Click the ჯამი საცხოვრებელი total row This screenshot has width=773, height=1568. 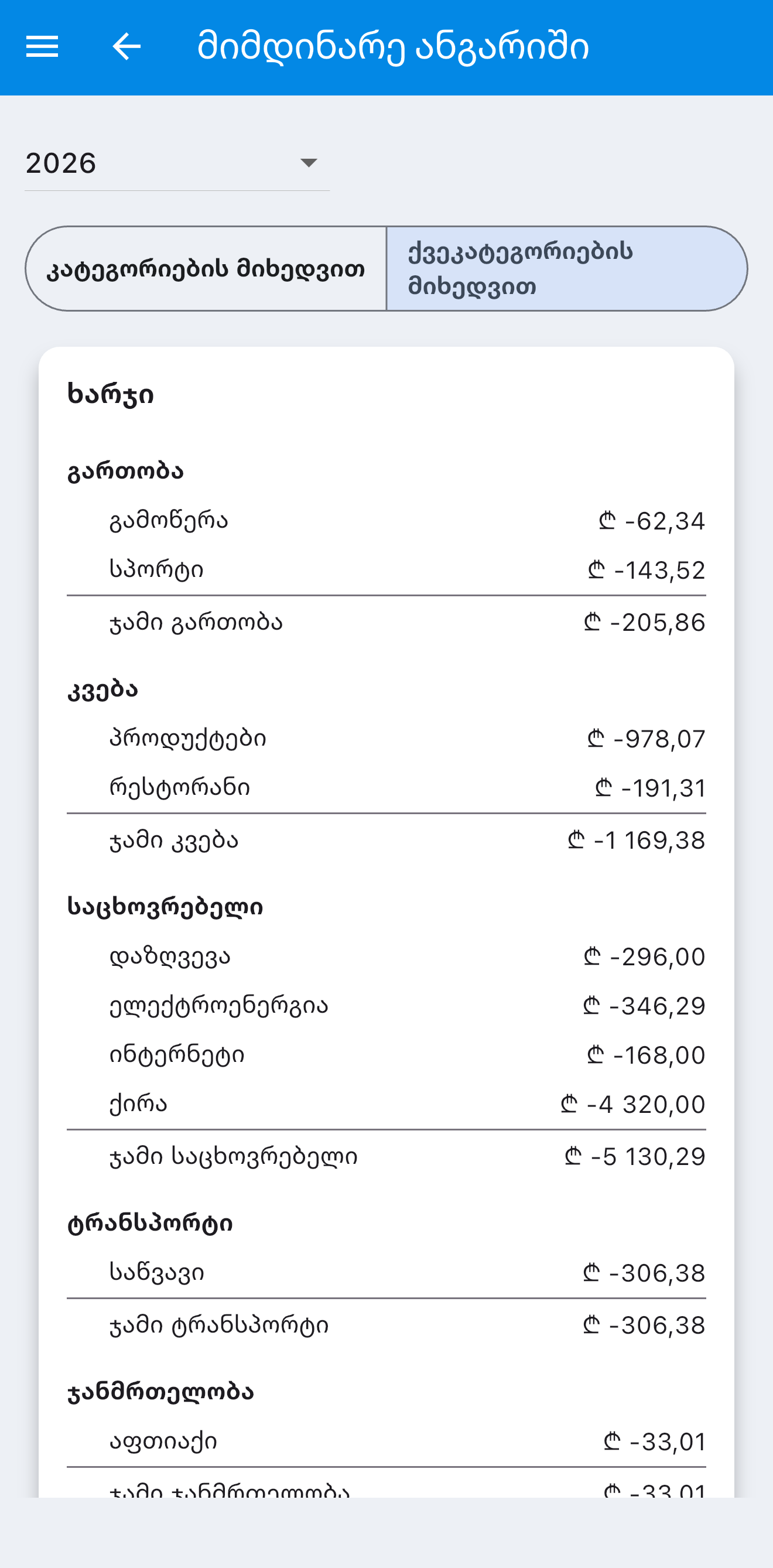[x=386, y=1156]
